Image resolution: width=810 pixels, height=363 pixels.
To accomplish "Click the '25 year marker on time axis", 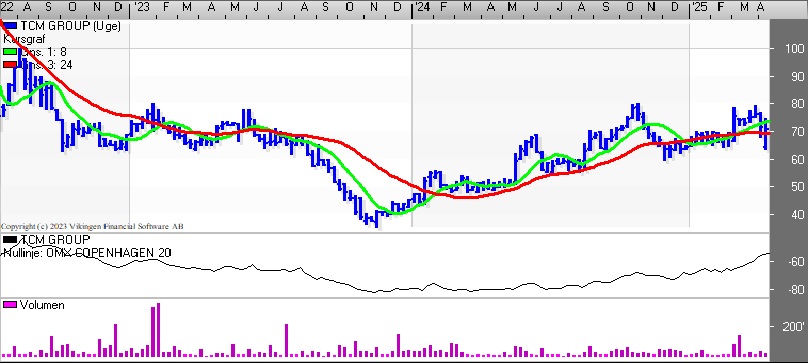I will pyautogui.click(x=699, y=7).
